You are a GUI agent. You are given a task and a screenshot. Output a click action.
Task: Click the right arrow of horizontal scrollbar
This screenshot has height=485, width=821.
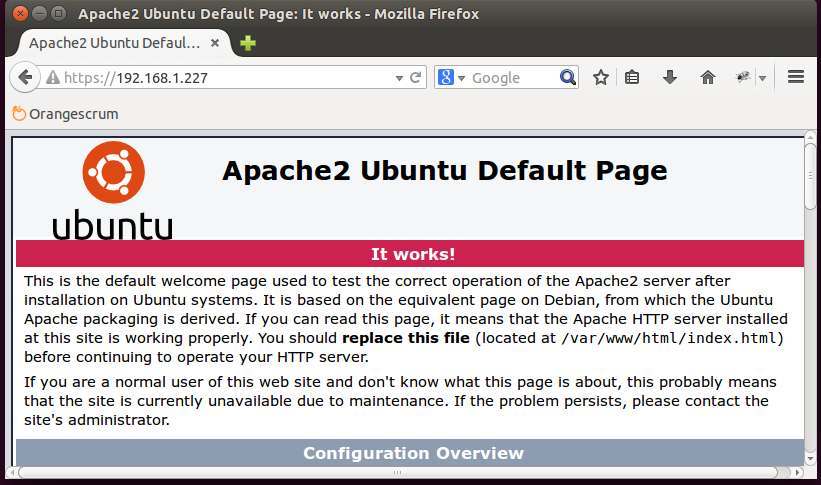pos(798,472)
